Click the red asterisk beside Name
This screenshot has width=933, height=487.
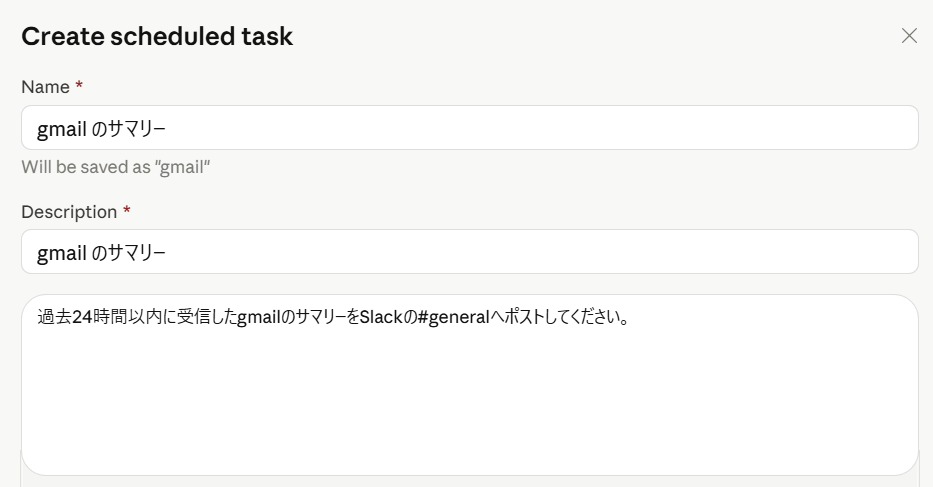coord(79,86)
